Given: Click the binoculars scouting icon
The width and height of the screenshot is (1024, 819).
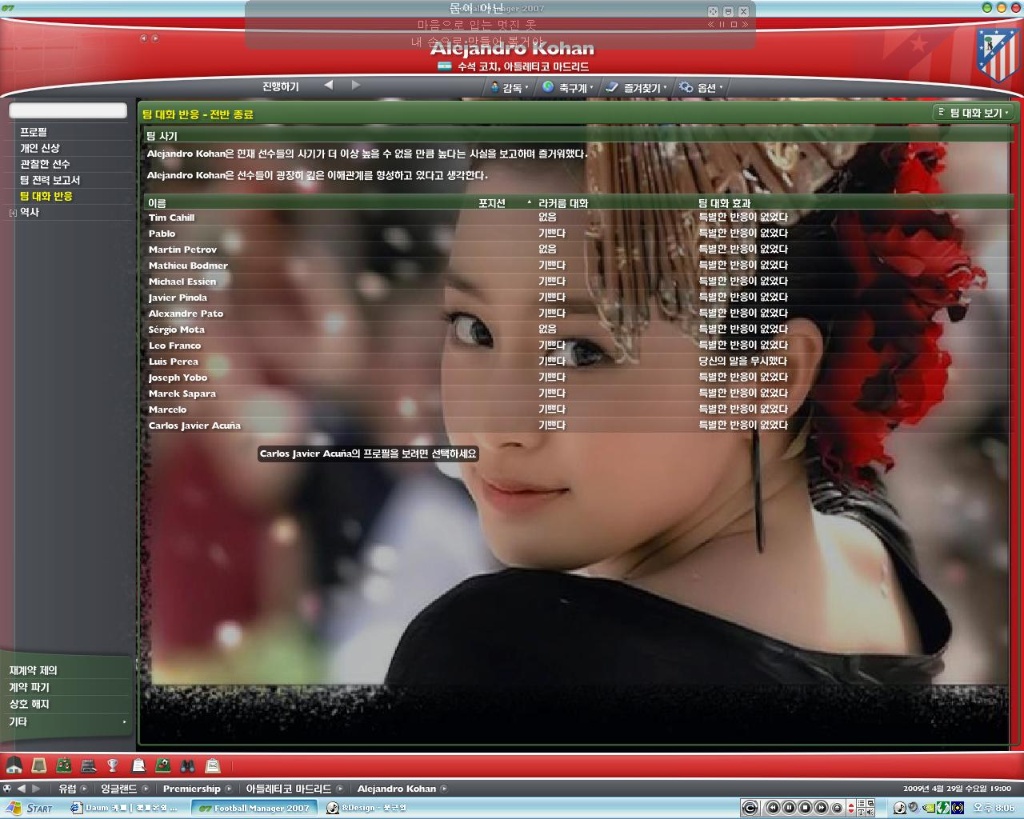Looking at the screenshot, I should point(187,765).
